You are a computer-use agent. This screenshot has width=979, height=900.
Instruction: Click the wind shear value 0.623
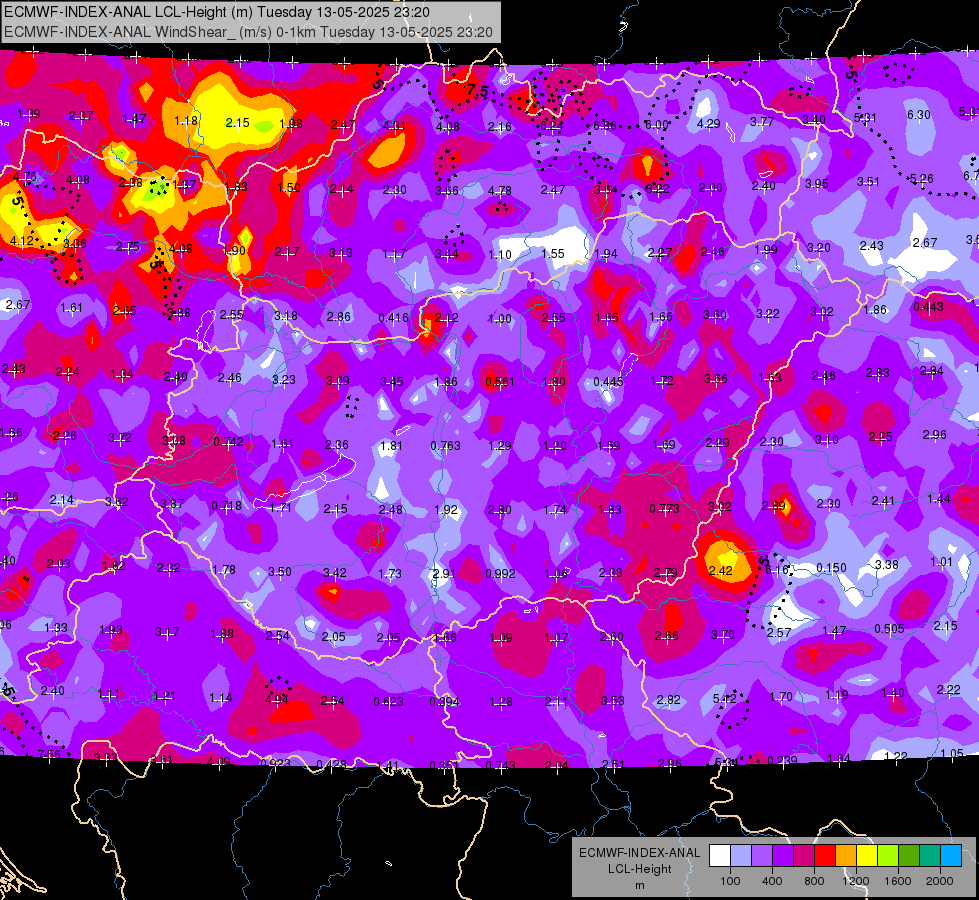pyautogui.click(x=388, y=702)
